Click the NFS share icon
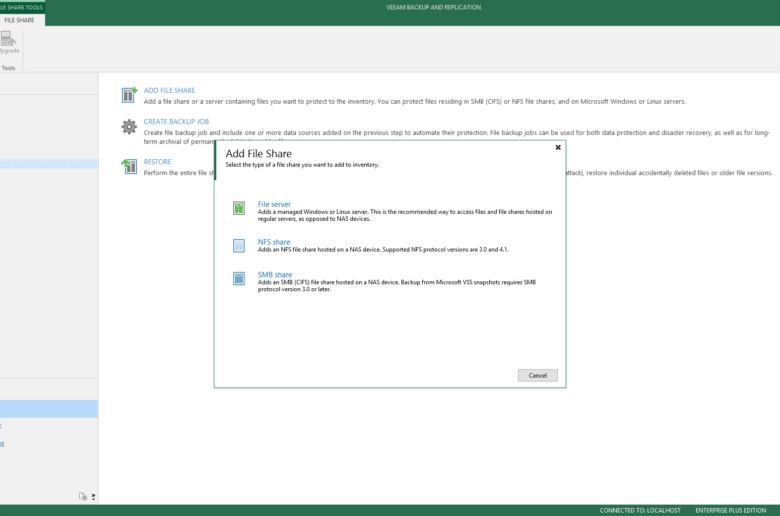The width and height of the screenshot is (780, 516). [x=239, y=246]
